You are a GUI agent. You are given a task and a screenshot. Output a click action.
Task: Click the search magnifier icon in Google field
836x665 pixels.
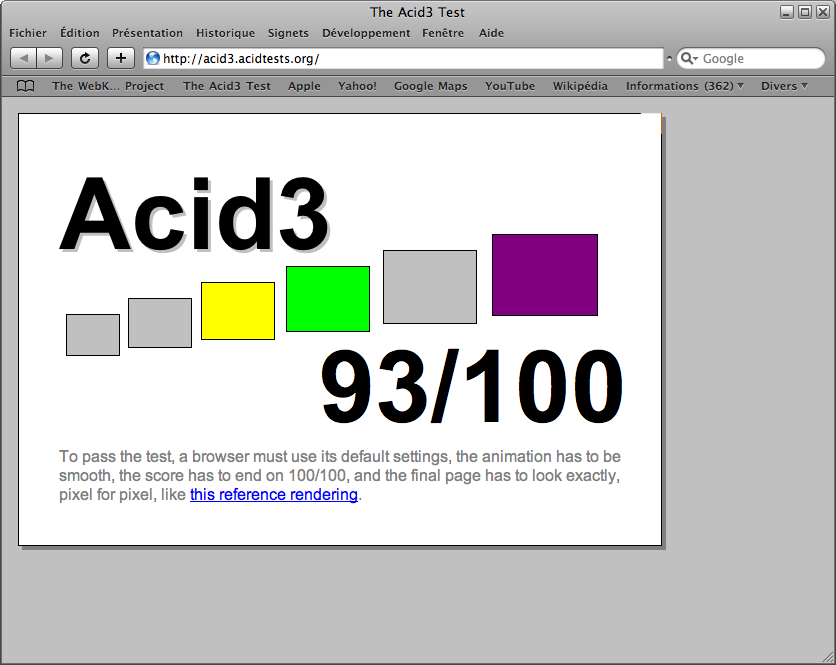(x=689, y=58)
